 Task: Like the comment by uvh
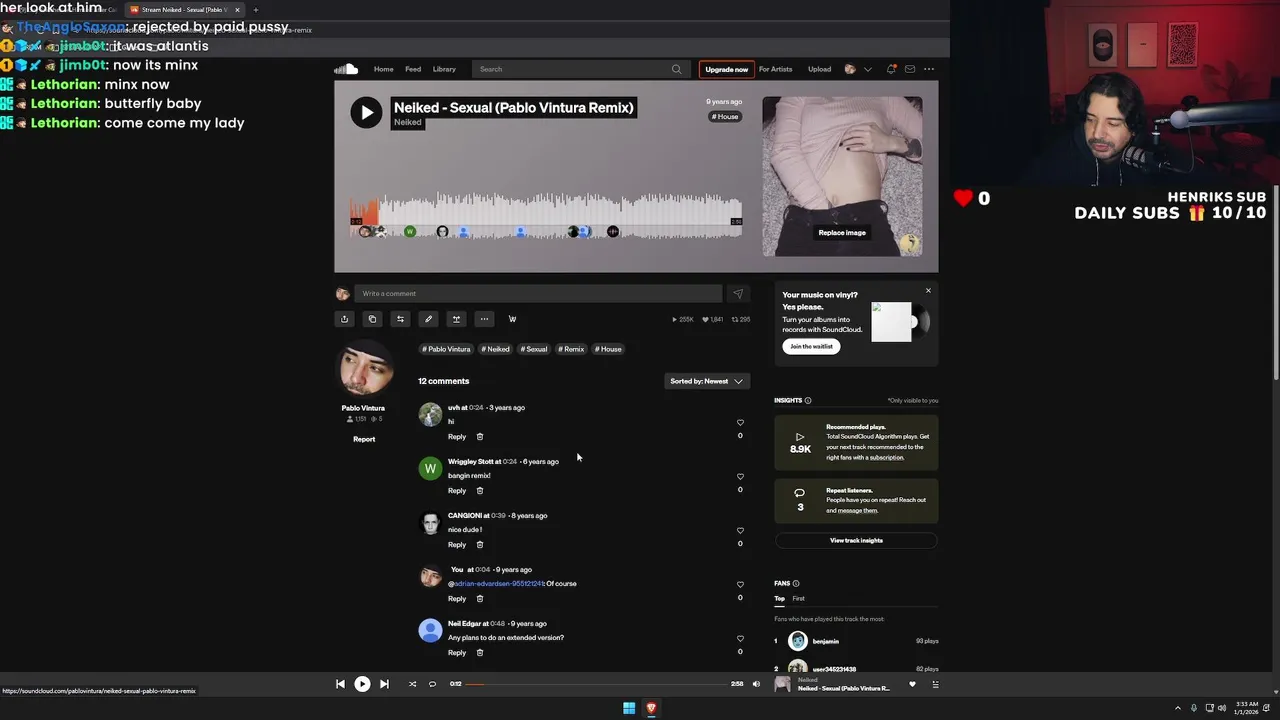pyautogui.click(x=740, y=422)
